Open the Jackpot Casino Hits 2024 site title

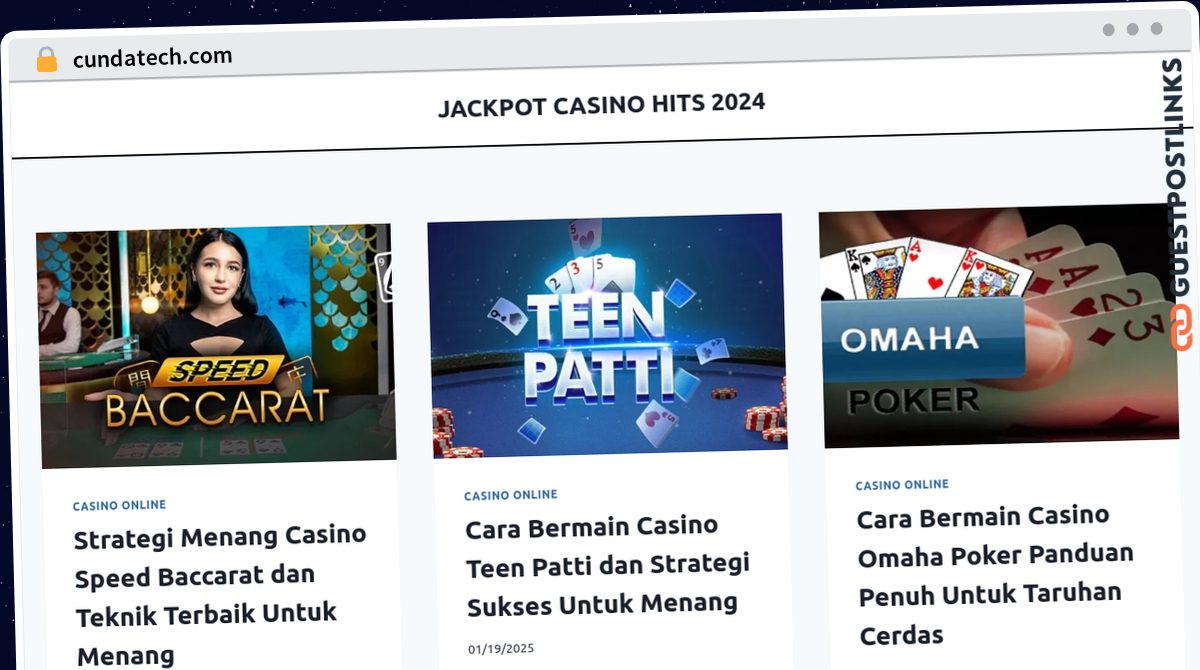tap(601, 104)
